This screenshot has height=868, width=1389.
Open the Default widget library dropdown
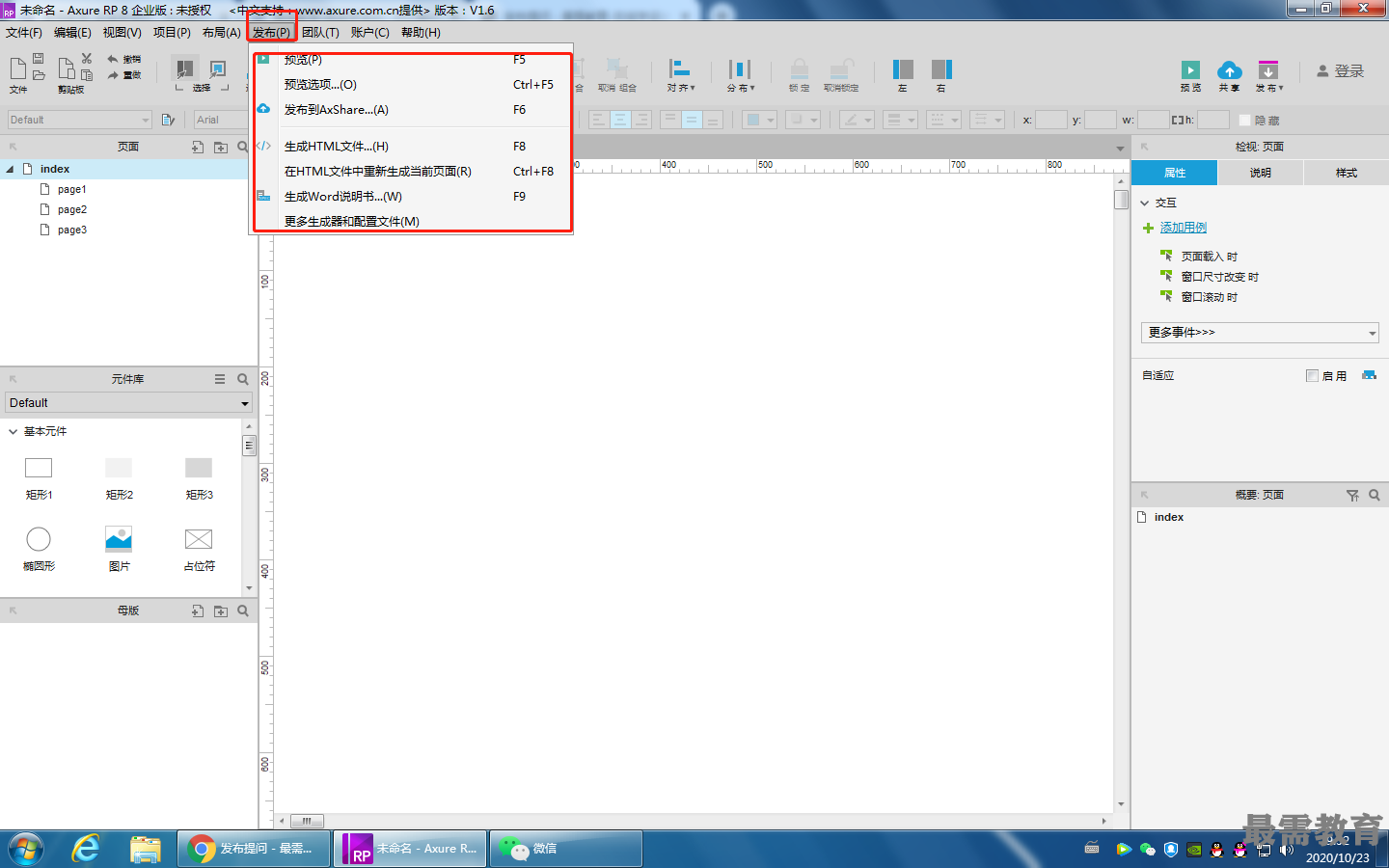tap(128, 403)
